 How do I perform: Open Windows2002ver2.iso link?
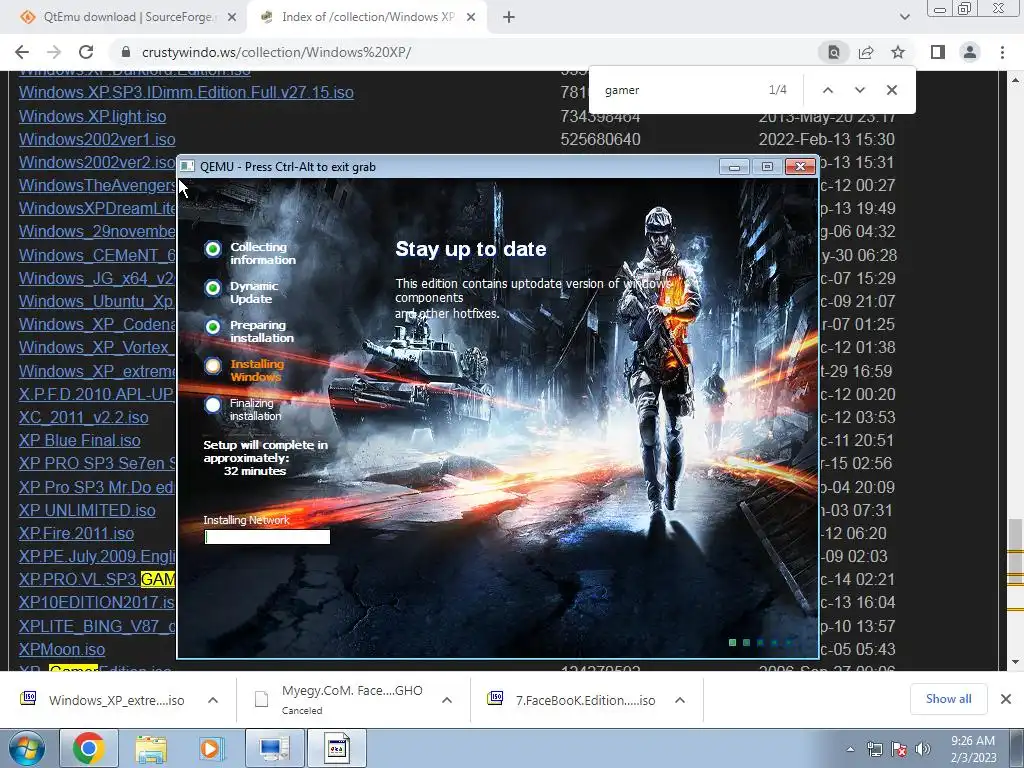coord(97,162)
